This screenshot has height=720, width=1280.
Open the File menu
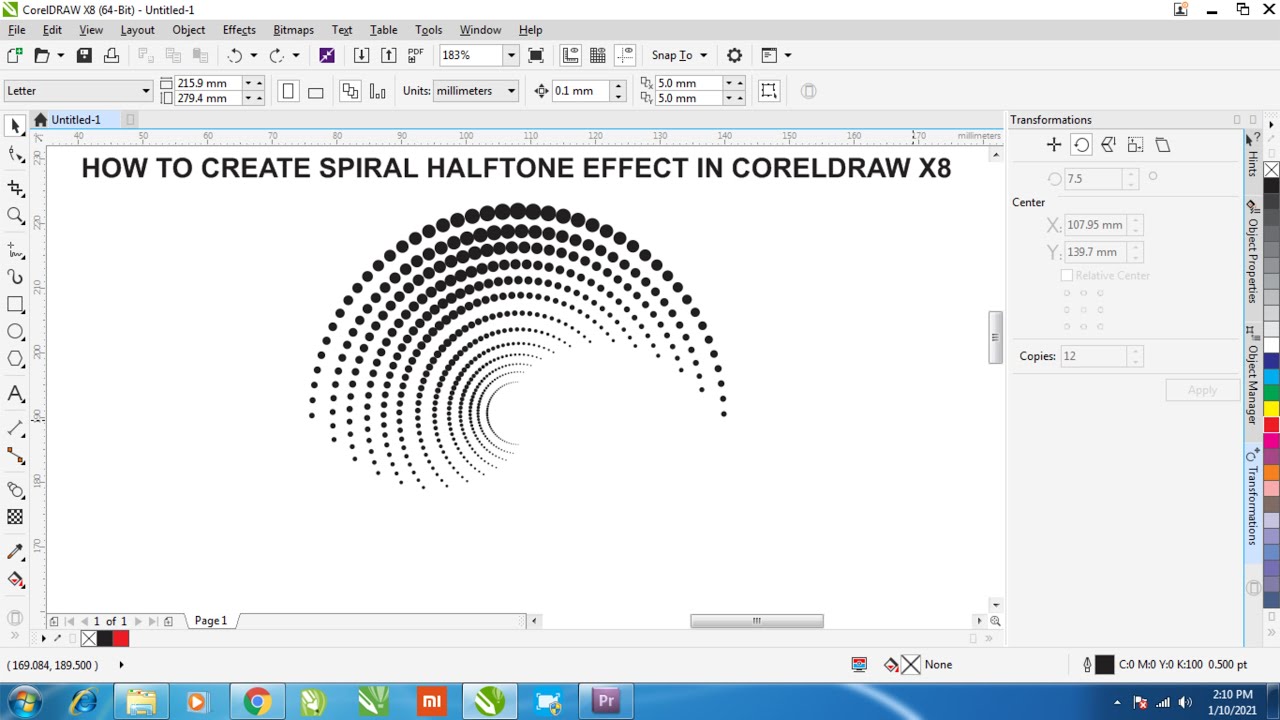point(17,30)
